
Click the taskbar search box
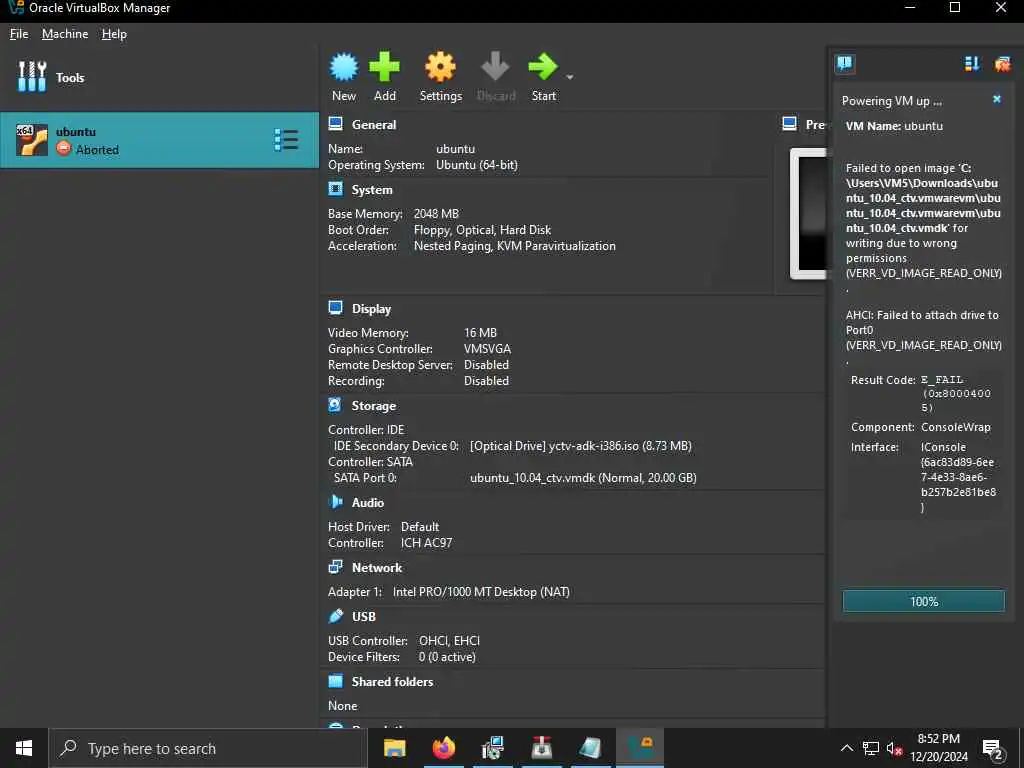pos(207,748)
